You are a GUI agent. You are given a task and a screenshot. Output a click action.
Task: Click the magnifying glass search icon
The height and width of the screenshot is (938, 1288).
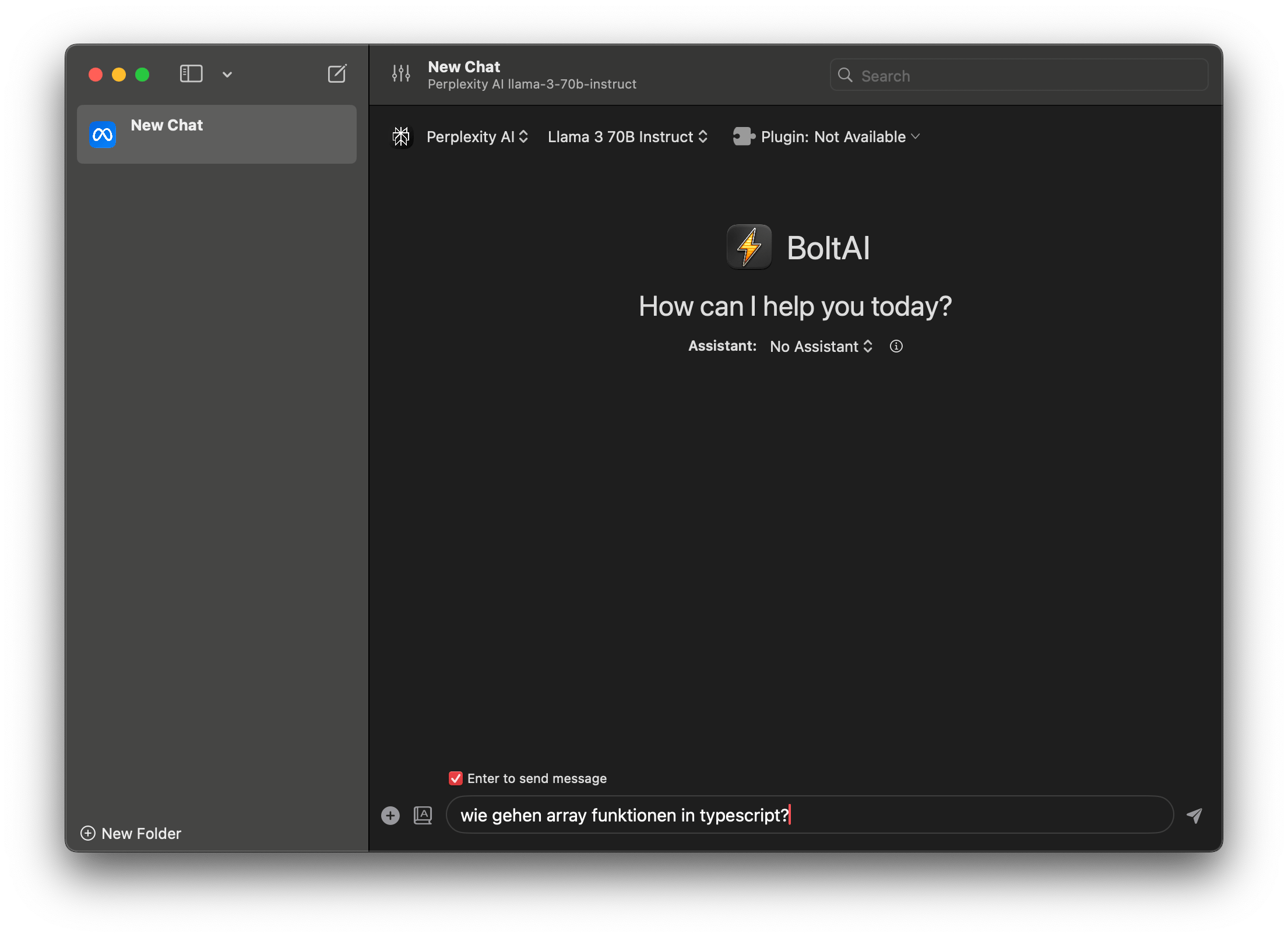(x=845, y=75)
